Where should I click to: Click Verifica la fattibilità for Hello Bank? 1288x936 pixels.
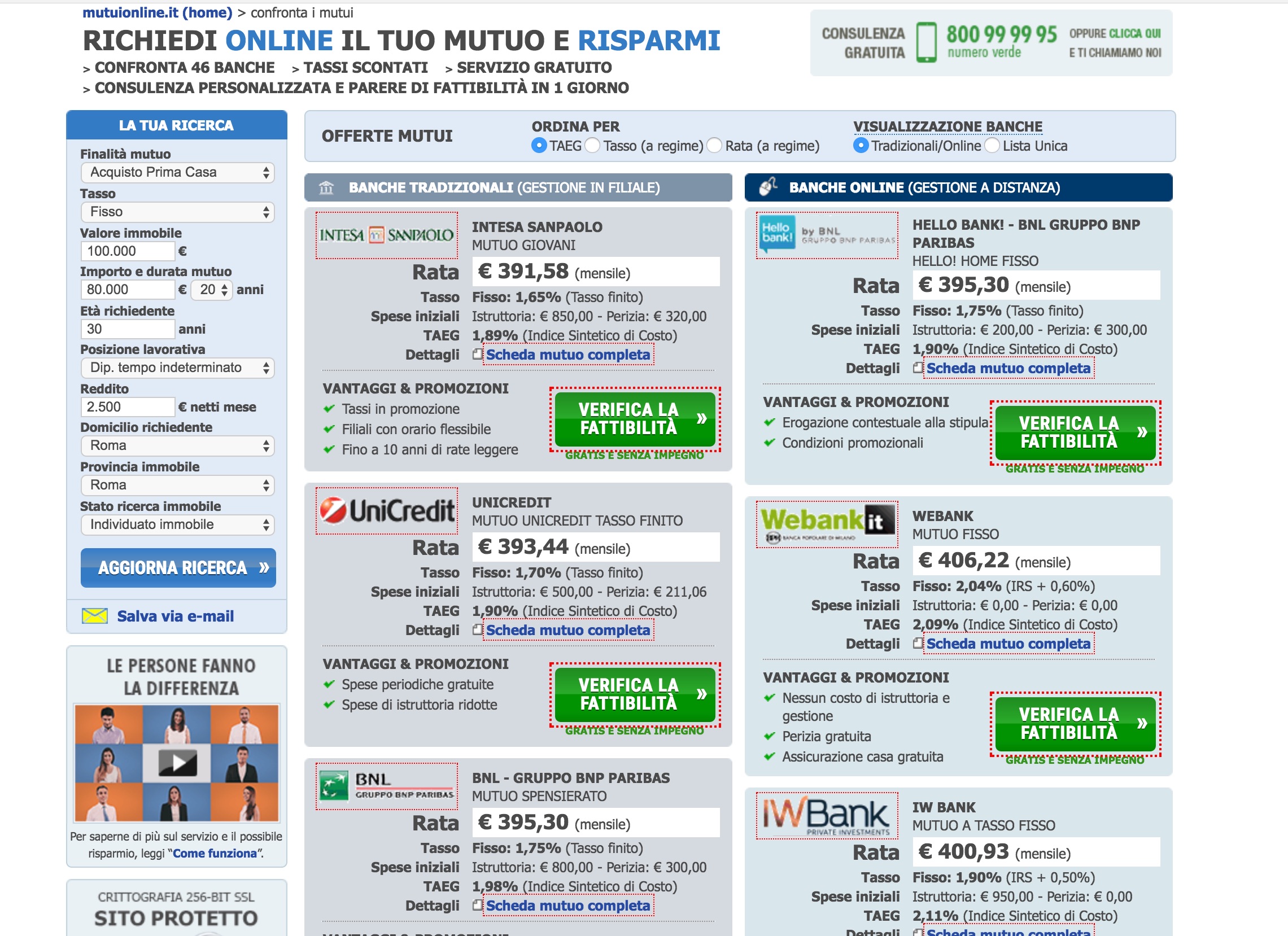coord(1076,432)
